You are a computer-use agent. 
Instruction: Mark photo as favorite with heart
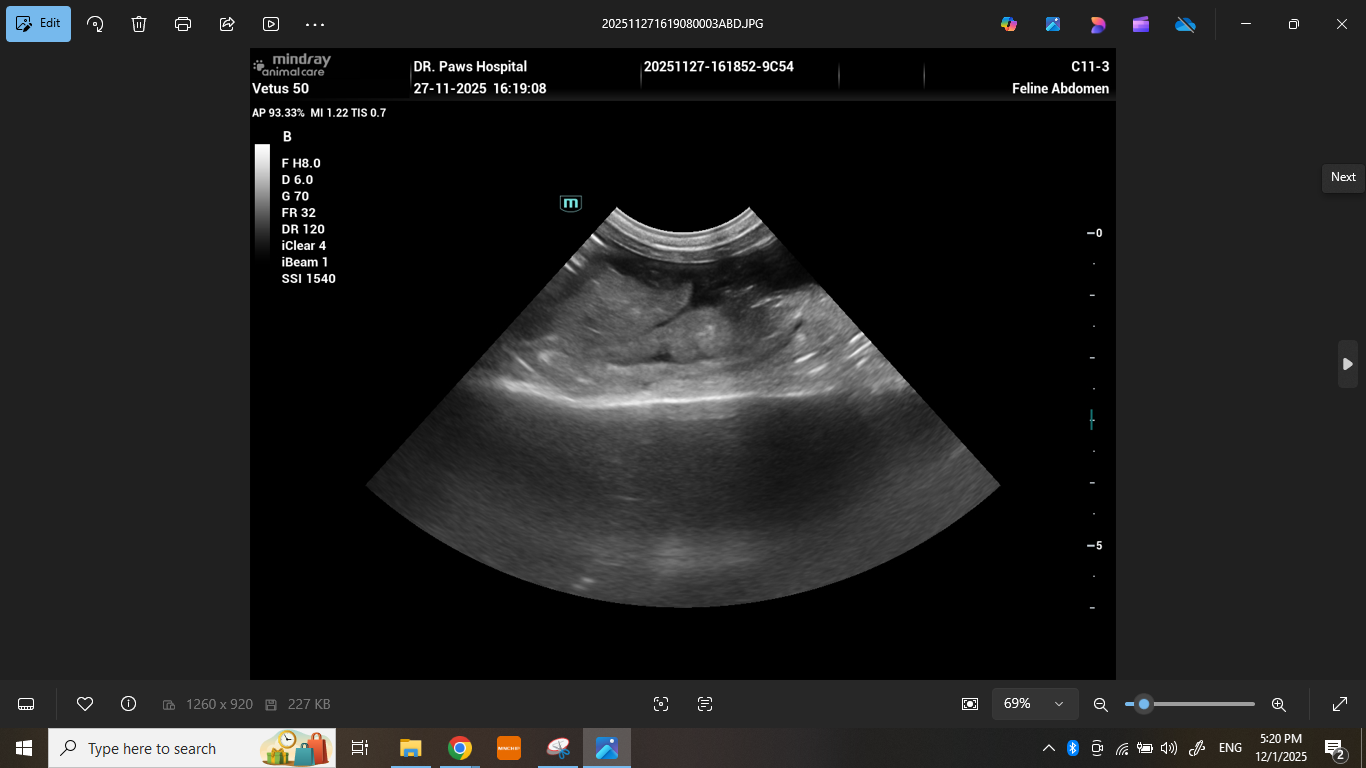85,704
